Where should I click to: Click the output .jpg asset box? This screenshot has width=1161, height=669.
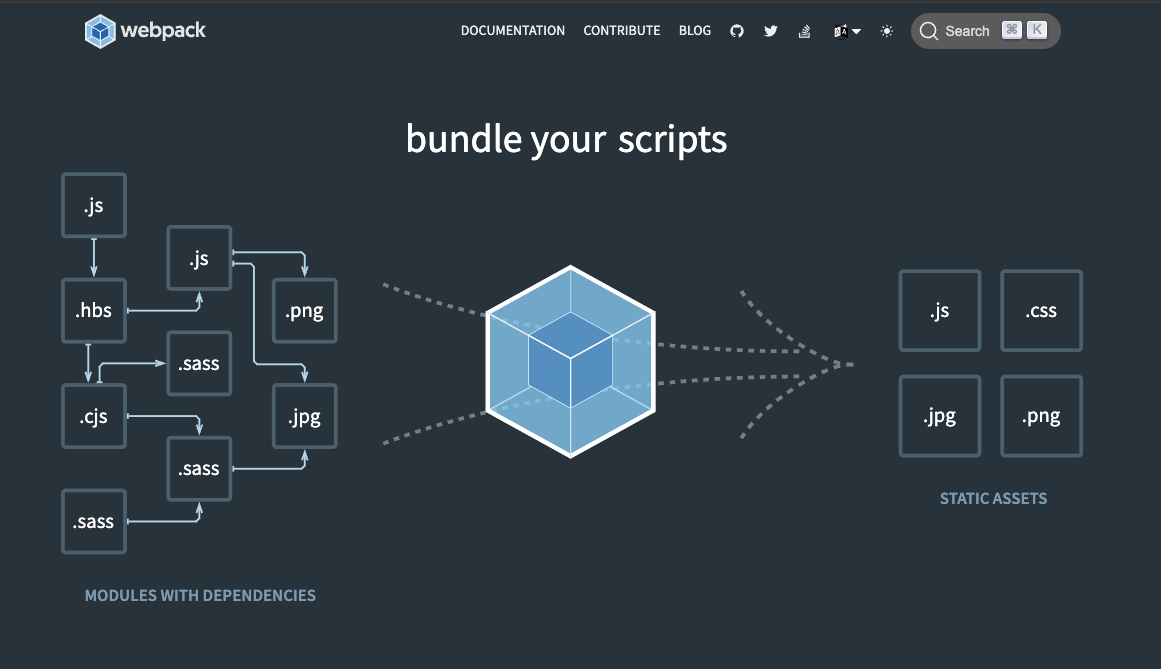pyautogui.click(x=940, y=416)
